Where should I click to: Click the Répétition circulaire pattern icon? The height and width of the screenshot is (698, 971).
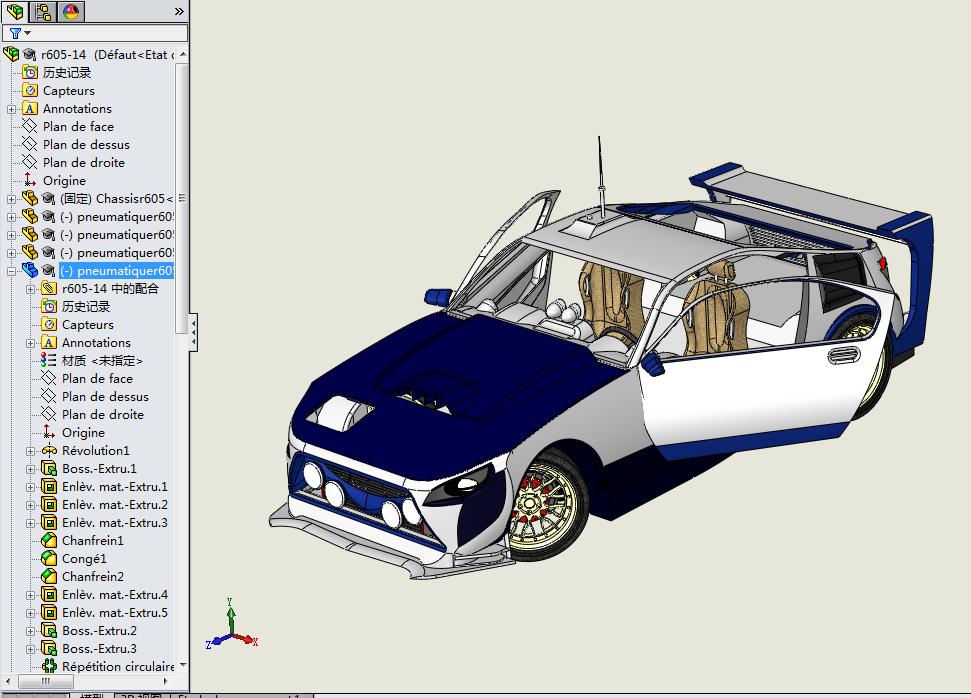[x=49, y=667]
